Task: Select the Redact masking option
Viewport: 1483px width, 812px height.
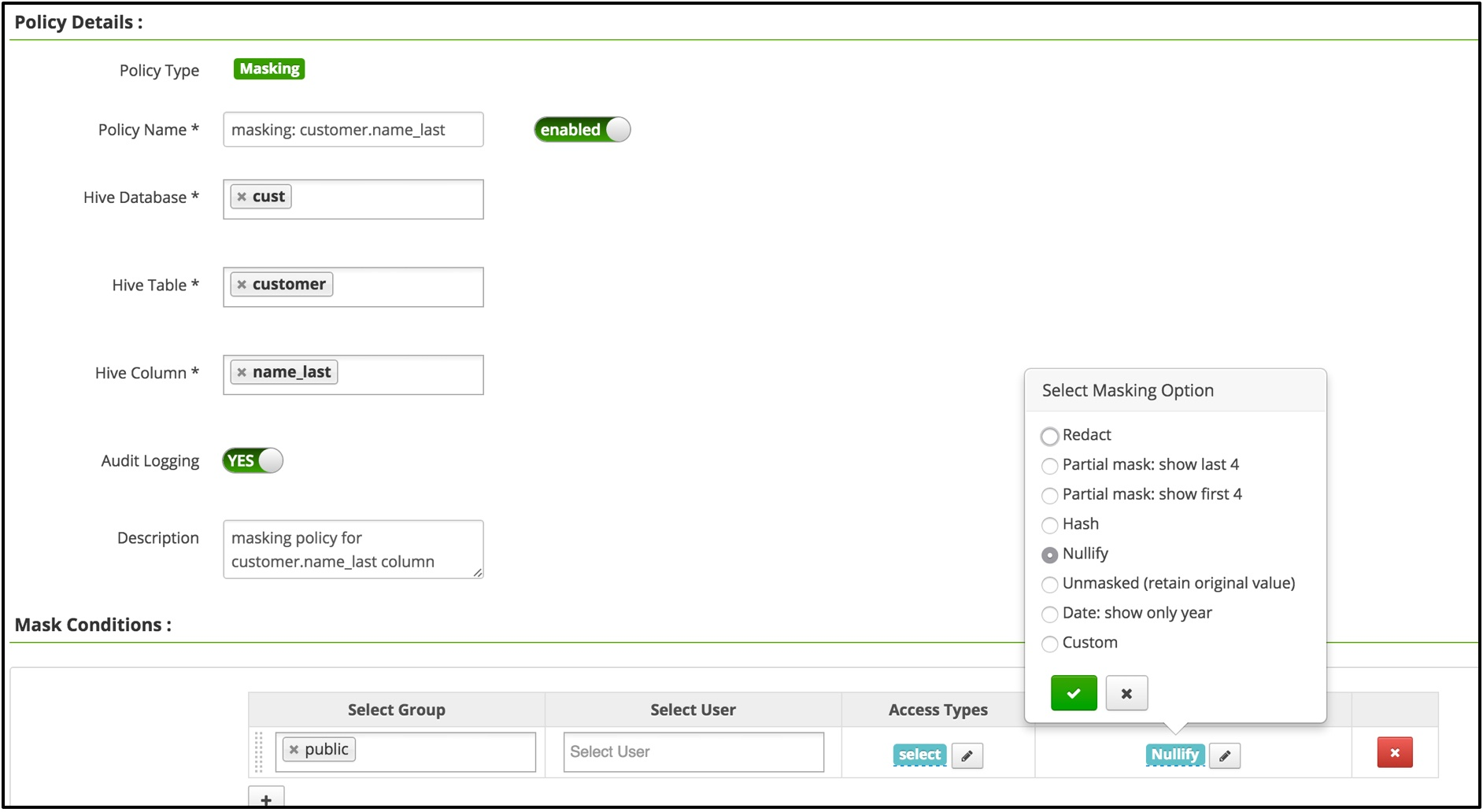Action: pos(1049,436)
